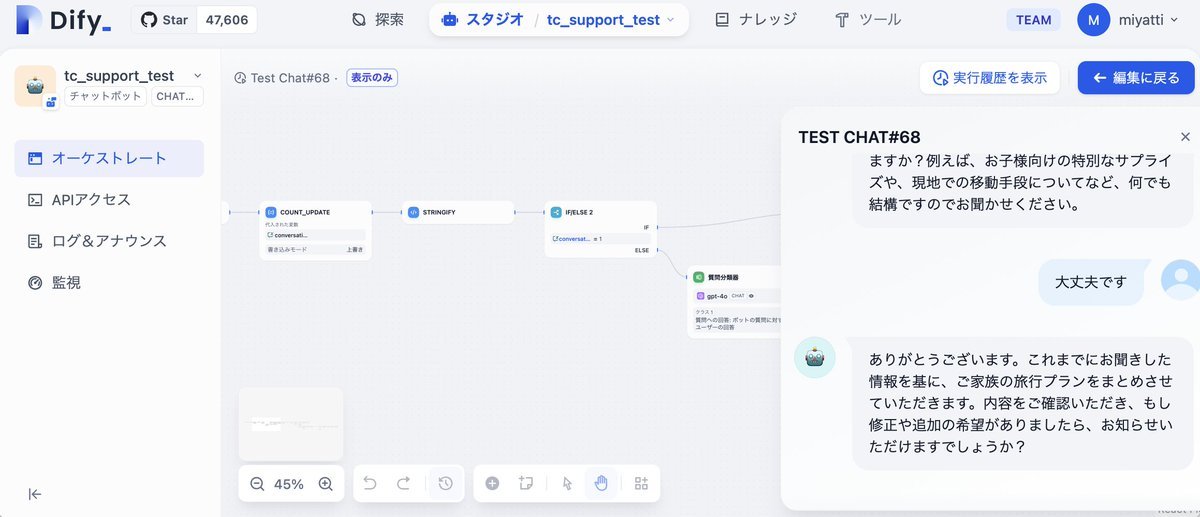
Task: Click the 実行履歴 clock-play icon
Action: click(x=940, y=78)
